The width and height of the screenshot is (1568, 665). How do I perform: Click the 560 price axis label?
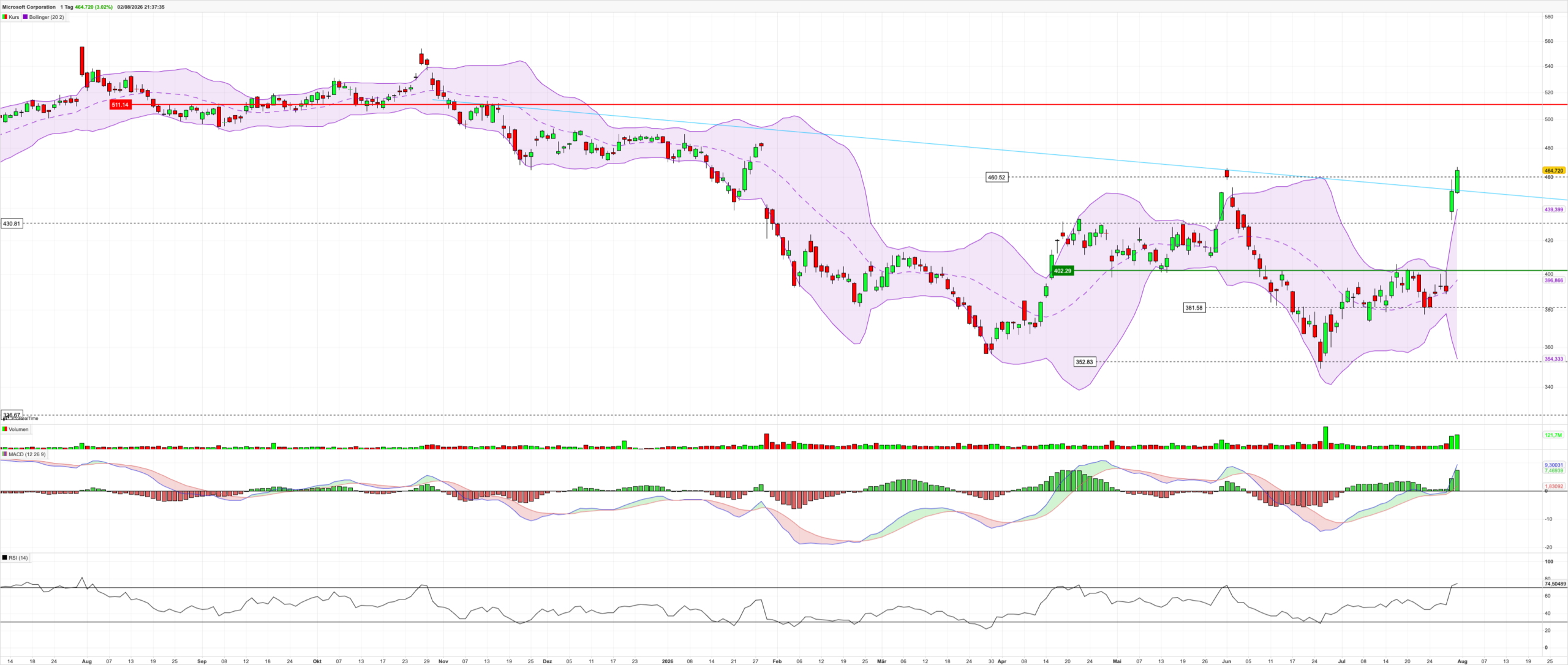coord(1549,41)
